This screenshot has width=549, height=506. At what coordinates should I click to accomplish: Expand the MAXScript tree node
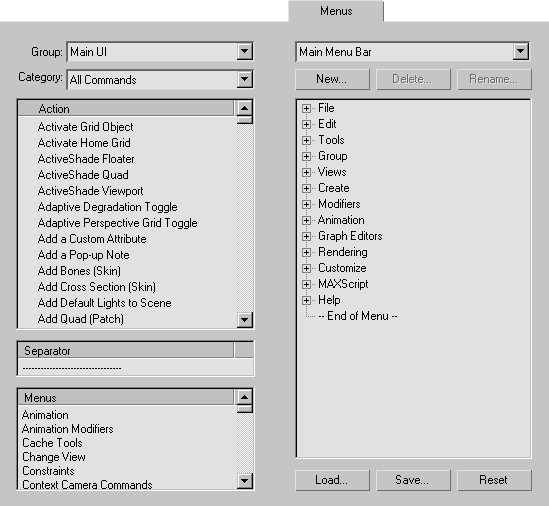pyautogui.click(x=306, y=284)
